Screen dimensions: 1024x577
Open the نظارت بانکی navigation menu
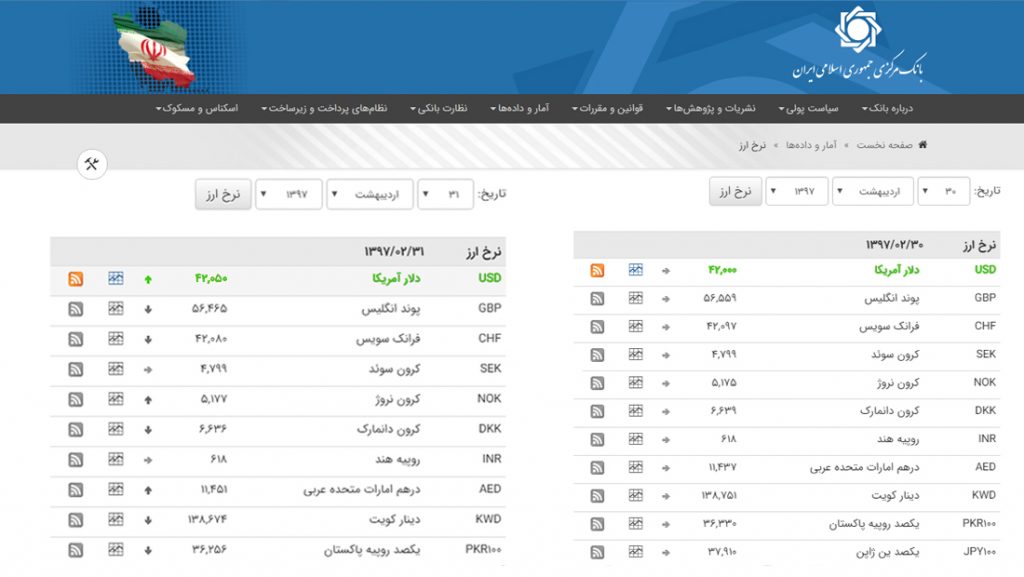pyautogui.click(x=439, y=108)
